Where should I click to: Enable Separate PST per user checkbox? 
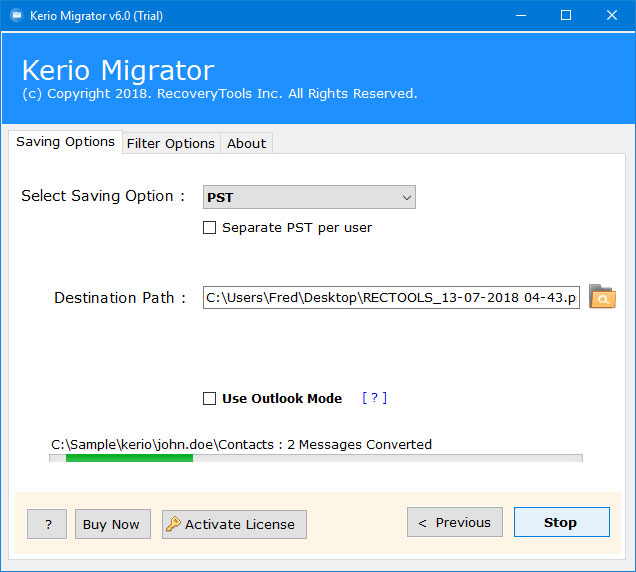[209, 228]
